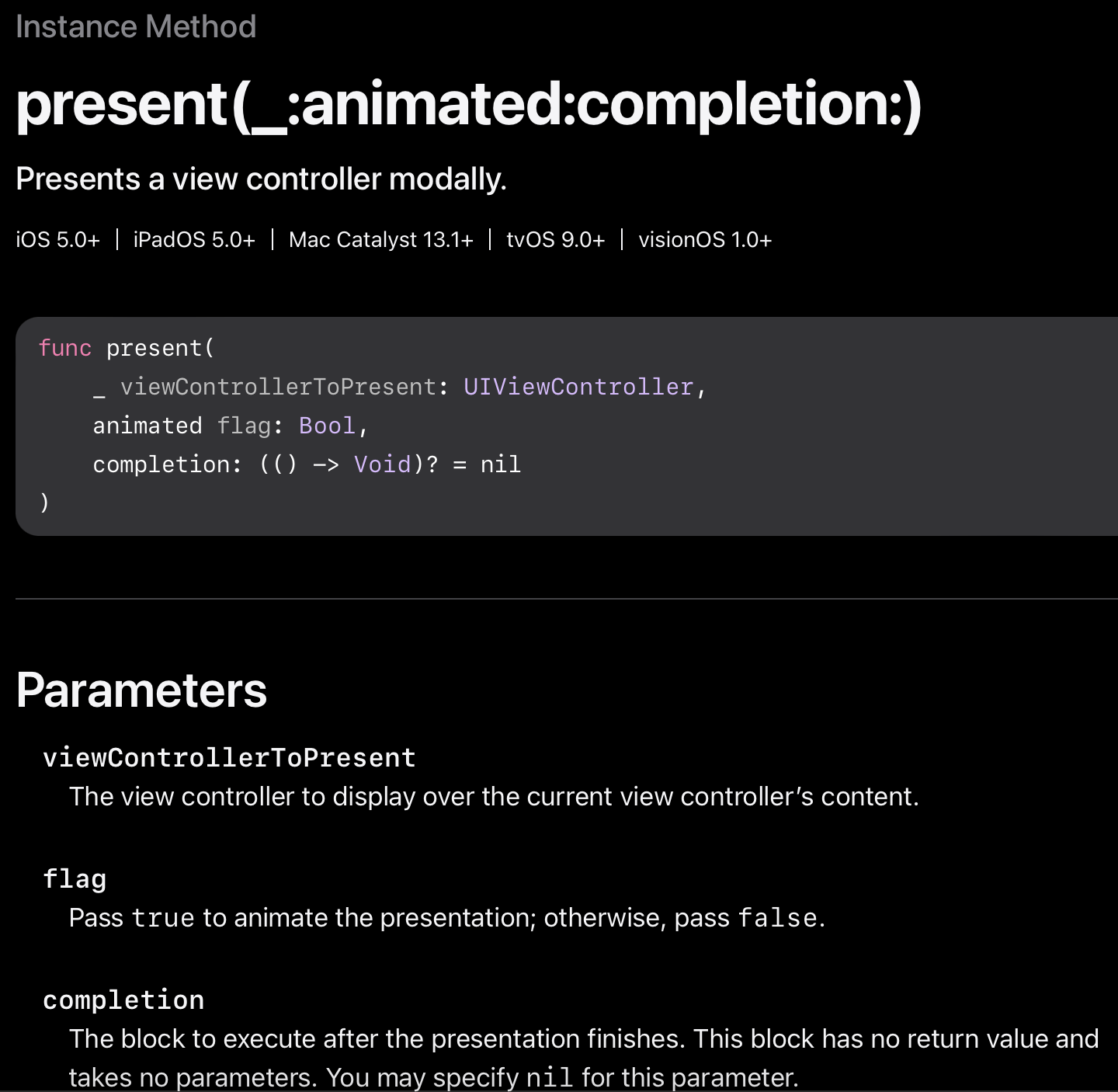This screenshot has height=1092, width=1118.
Task: Click the word true in flag description
Action: [x=163, y=918]
